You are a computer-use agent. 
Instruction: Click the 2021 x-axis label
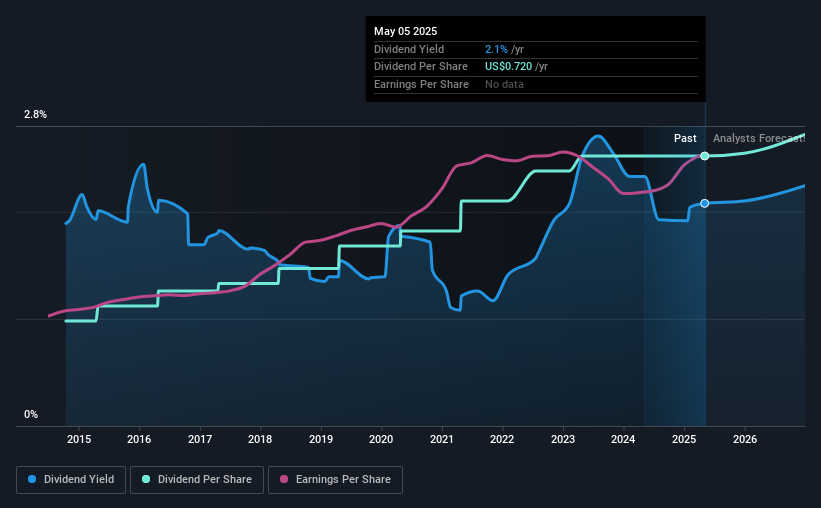coord(442,439)
